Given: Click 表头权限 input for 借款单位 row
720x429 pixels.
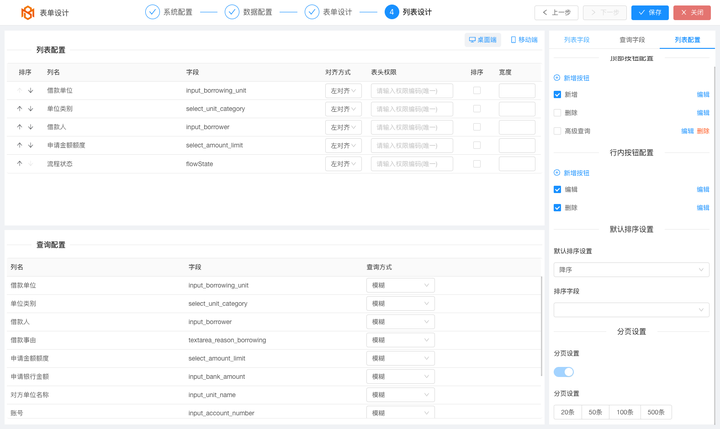Looking at the screenshot, I should click(412, 90).
